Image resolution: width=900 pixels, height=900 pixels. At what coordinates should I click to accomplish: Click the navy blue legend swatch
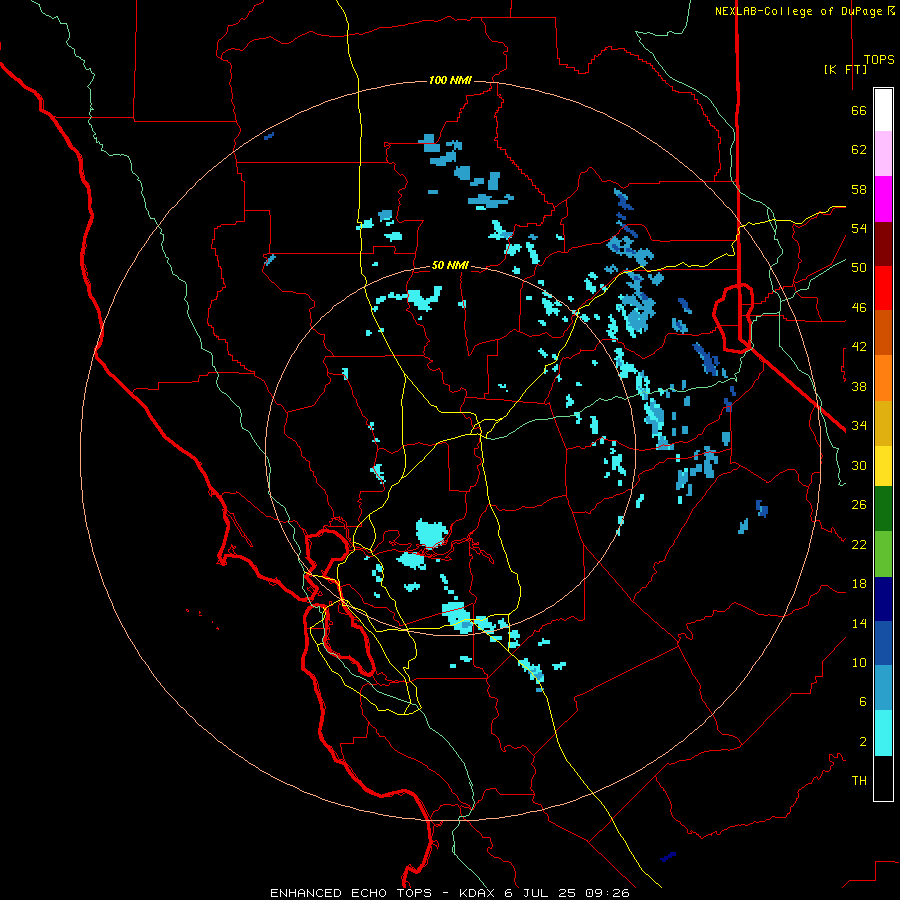click(883, 599)
